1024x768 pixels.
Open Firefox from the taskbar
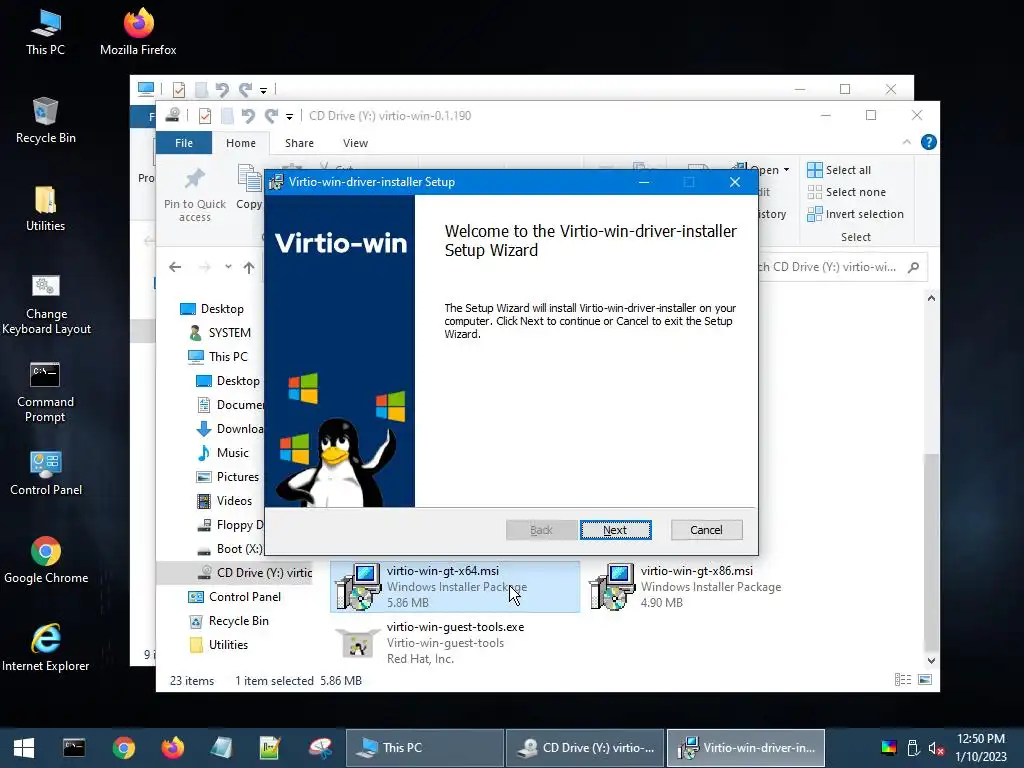pos(173,748)
